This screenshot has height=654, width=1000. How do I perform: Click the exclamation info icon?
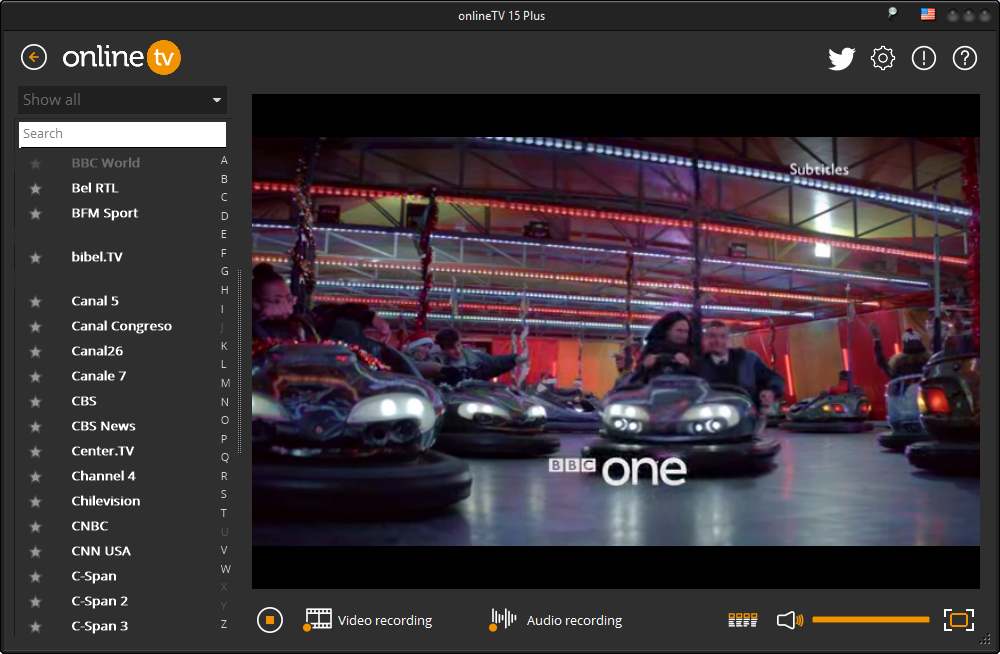(923, 58)
